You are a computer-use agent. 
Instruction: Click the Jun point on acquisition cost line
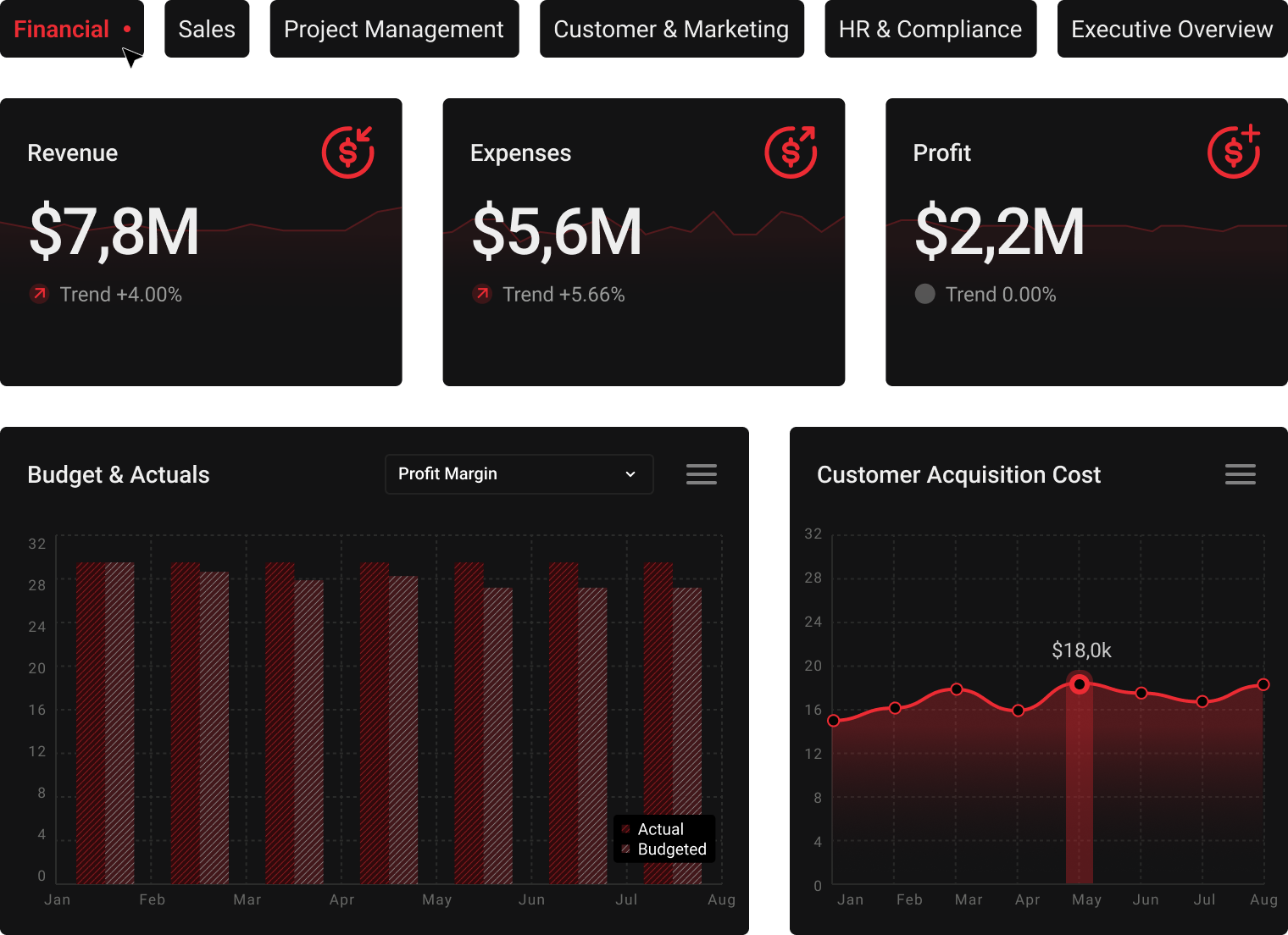(x=1141, y=693)
